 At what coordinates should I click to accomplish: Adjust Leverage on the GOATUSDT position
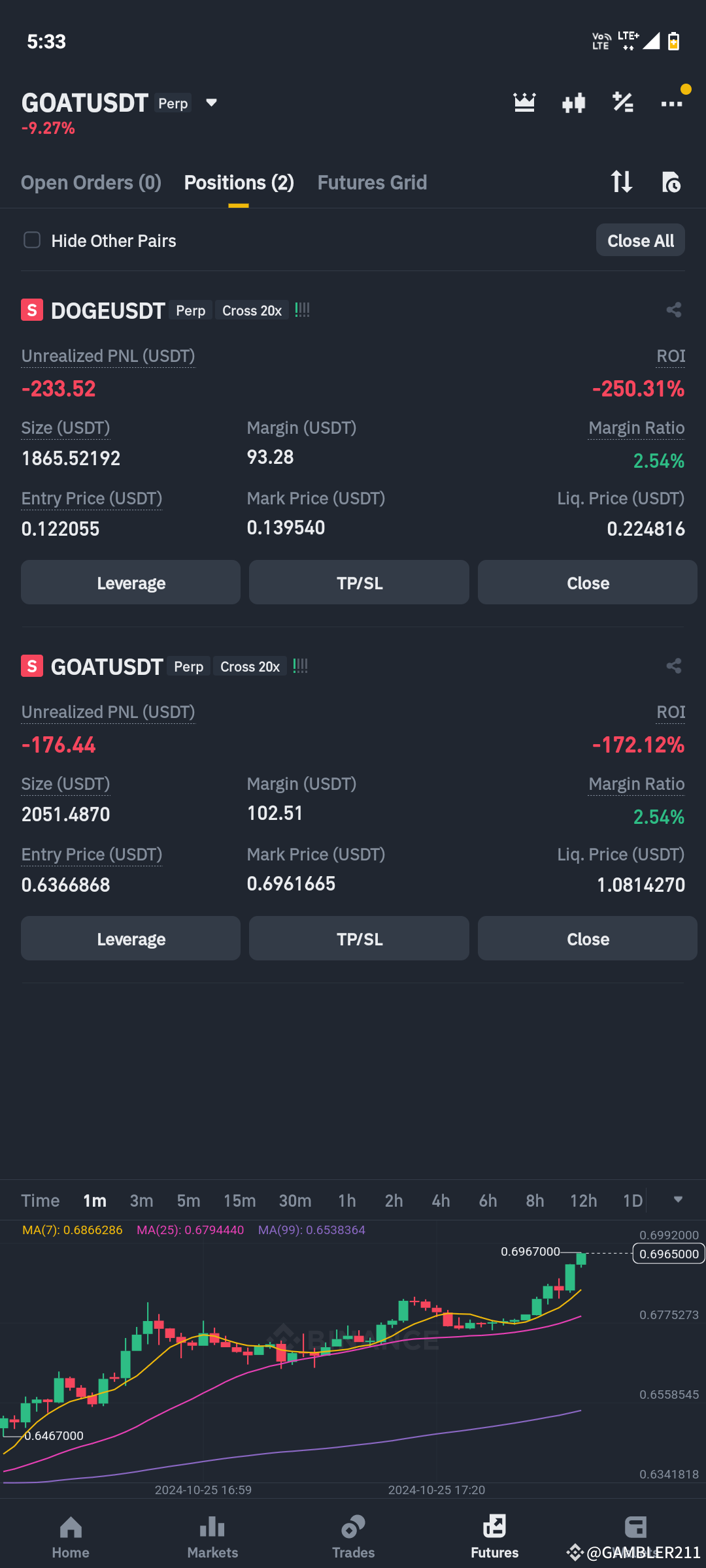(x=130, y=938)
